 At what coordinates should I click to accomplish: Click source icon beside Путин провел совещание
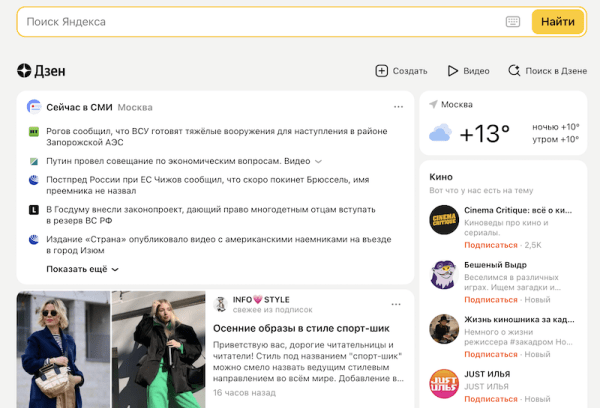34,162
